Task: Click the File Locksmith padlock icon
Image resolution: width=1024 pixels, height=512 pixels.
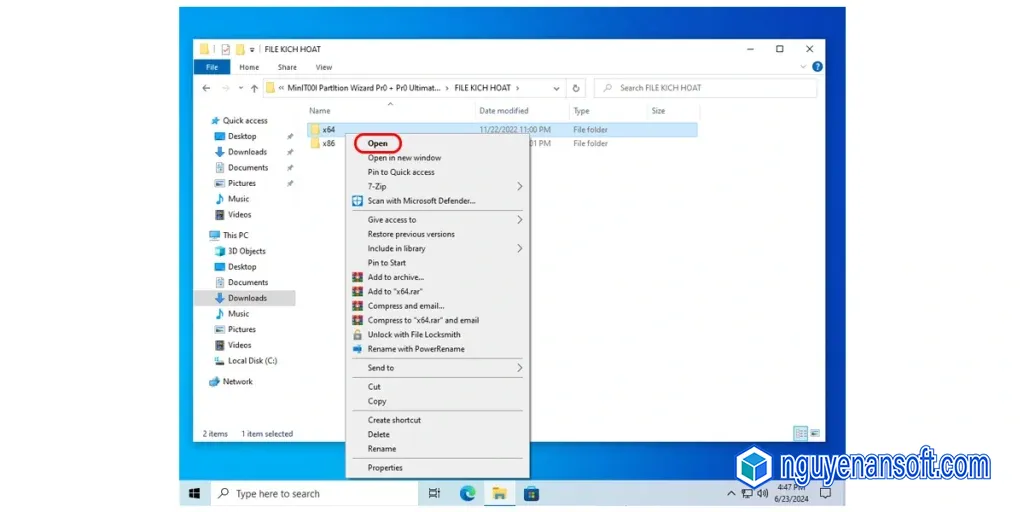Action: tap(357, 334)
